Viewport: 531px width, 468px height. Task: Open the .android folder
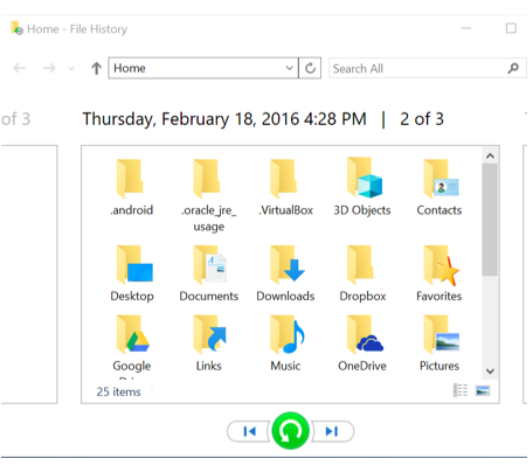pyautogui.click(x=131, y=188)
